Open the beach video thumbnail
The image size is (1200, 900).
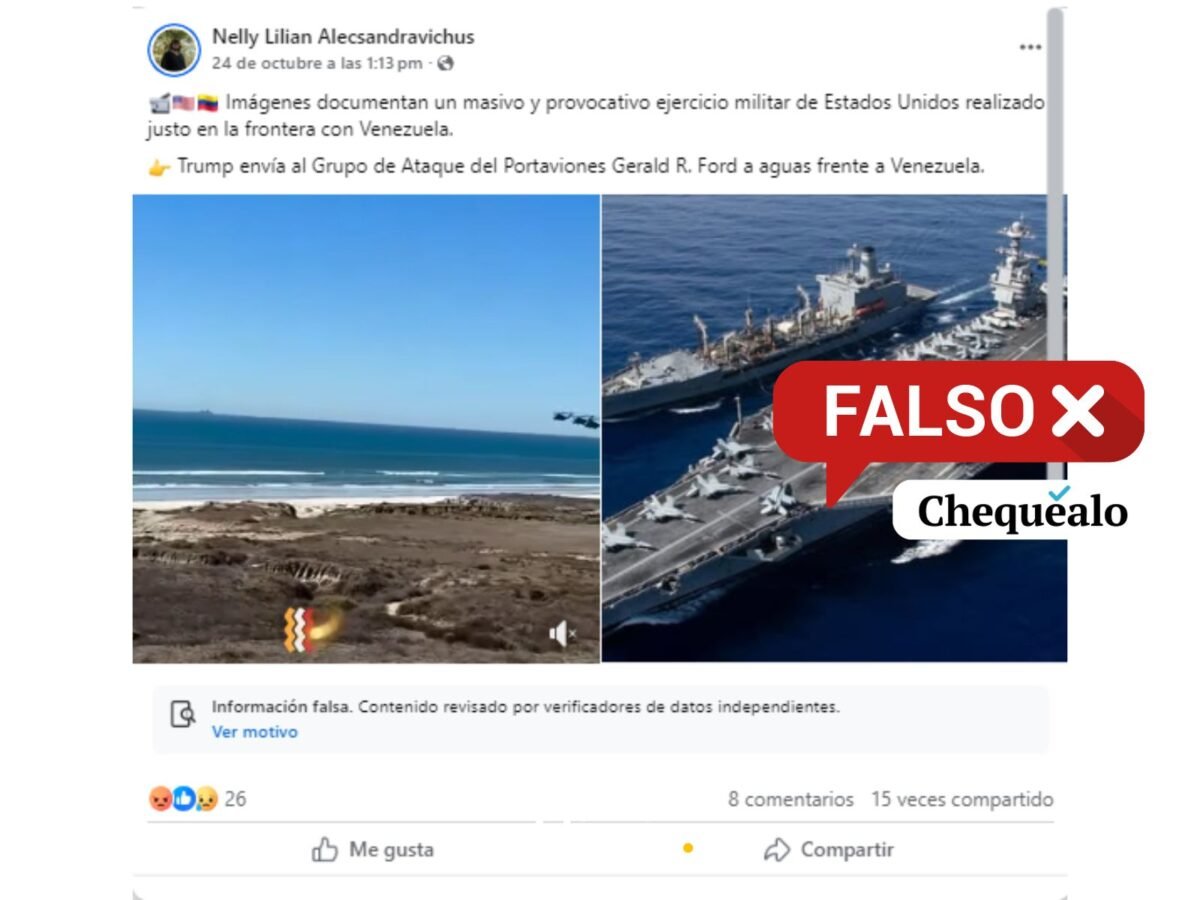point(366,428)
